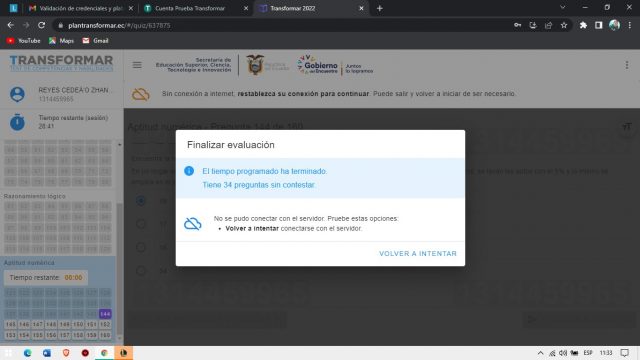Image resolution: width=640 pixels, height=360 pixels.
Task: Click the sidebar scrollbar thumb
Action: [119, 269]
